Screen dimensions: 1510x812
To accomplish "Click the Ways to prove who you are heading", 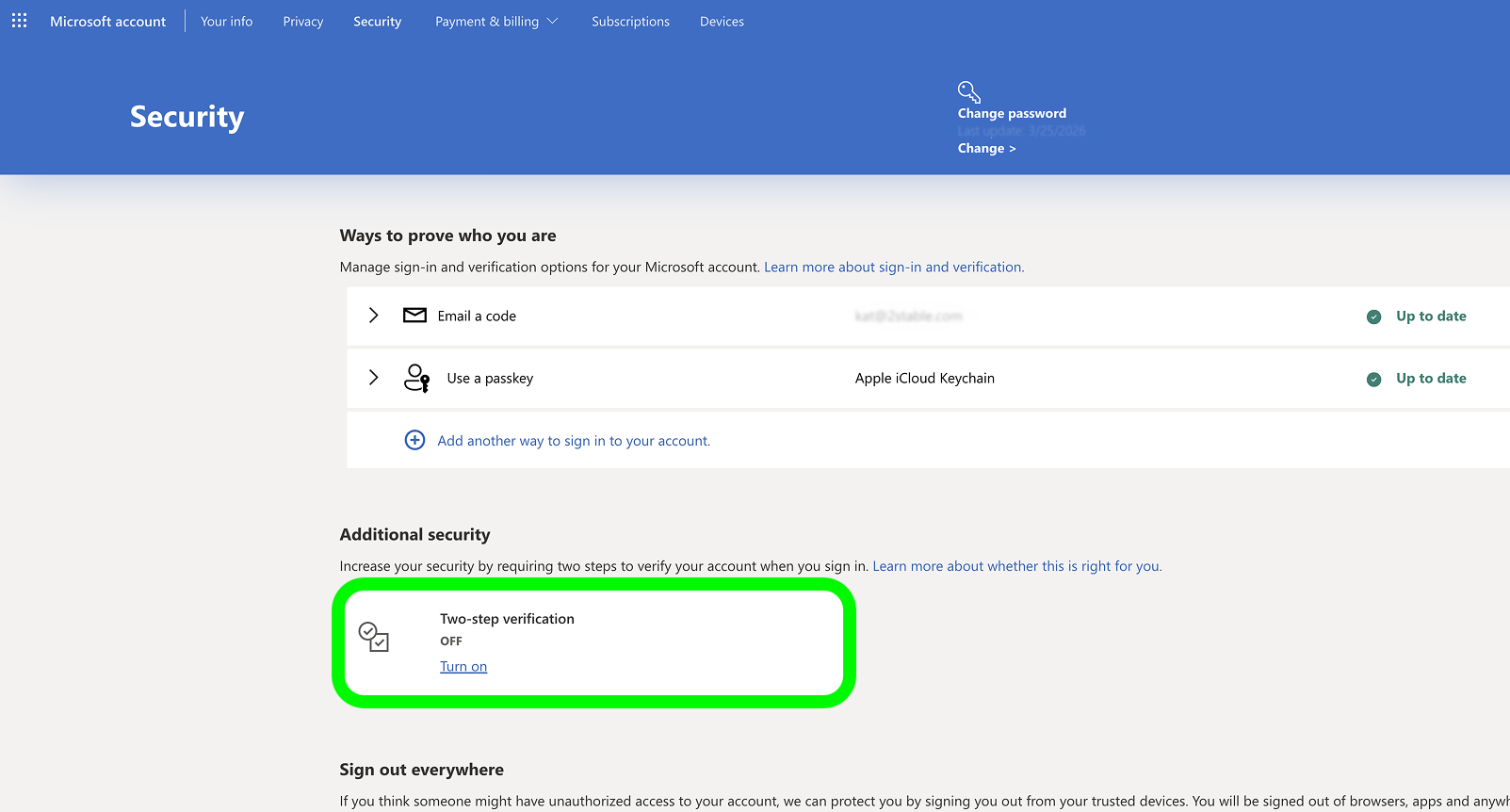I will [448, 235].
